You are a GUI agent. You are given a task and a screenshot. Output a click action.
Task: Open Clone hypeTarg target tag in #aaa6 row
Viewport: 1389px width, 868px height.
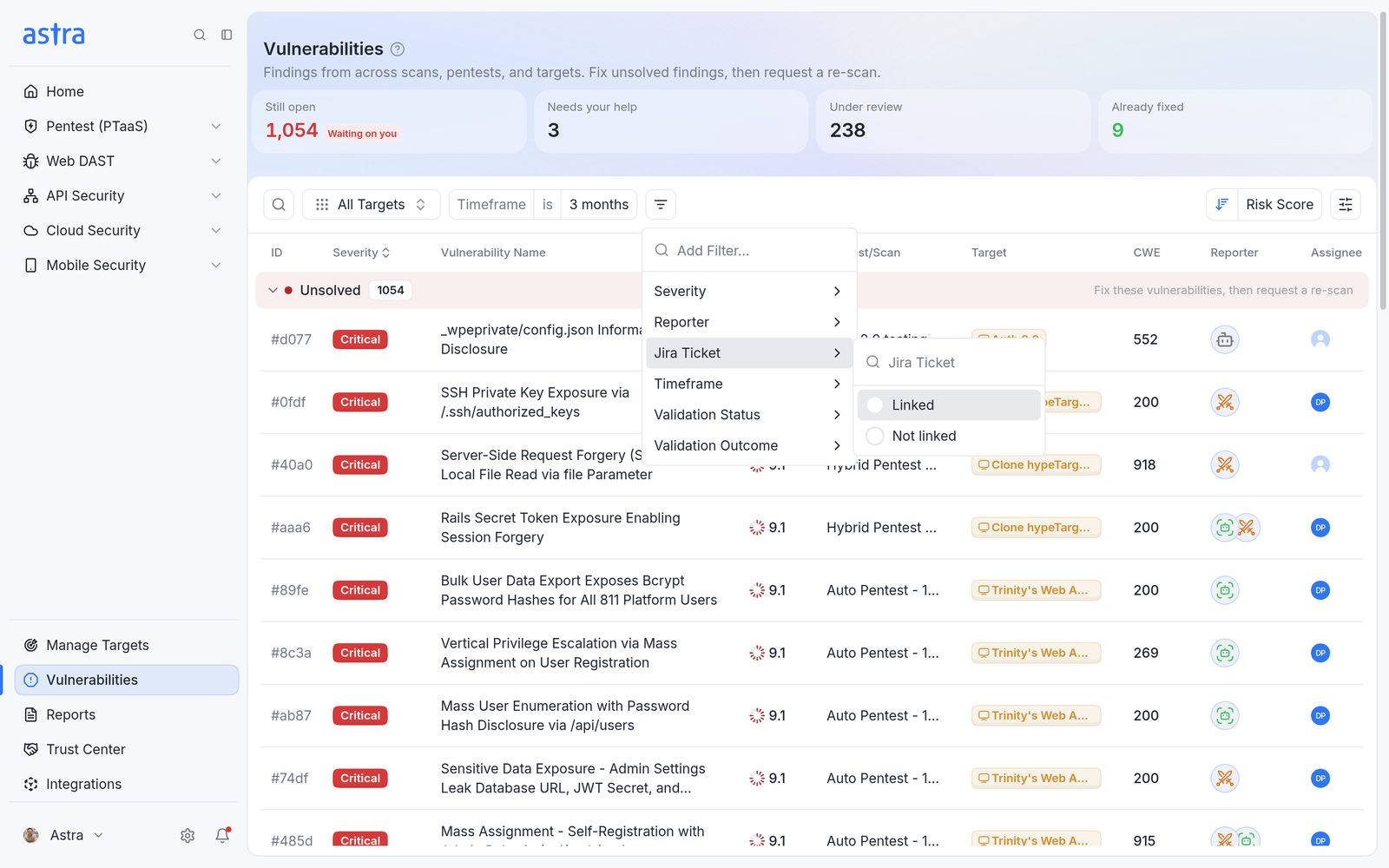(1036, 528)
